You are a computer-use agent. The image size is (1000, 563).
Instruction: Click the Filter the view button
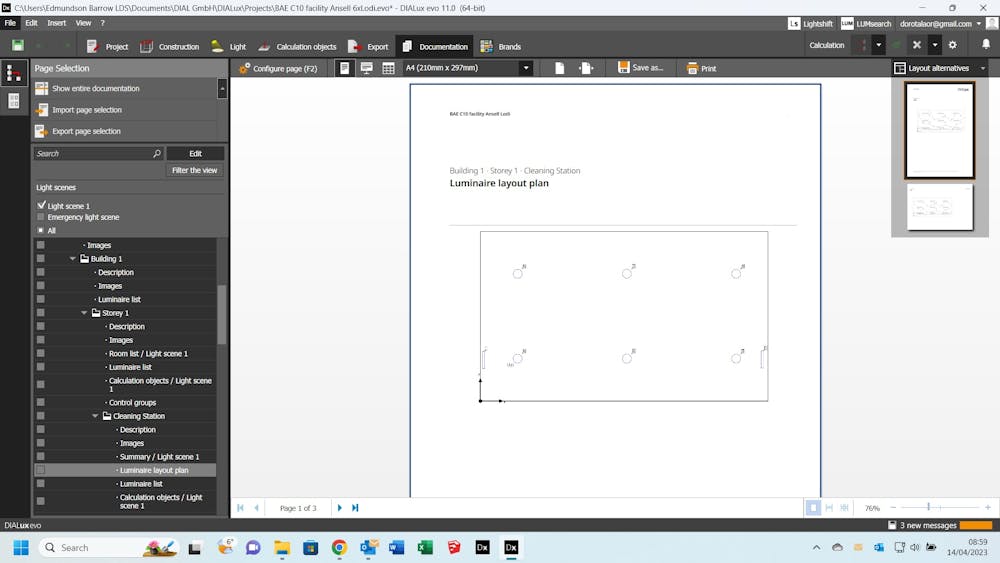pyautogui.click(x=194, y=170)
